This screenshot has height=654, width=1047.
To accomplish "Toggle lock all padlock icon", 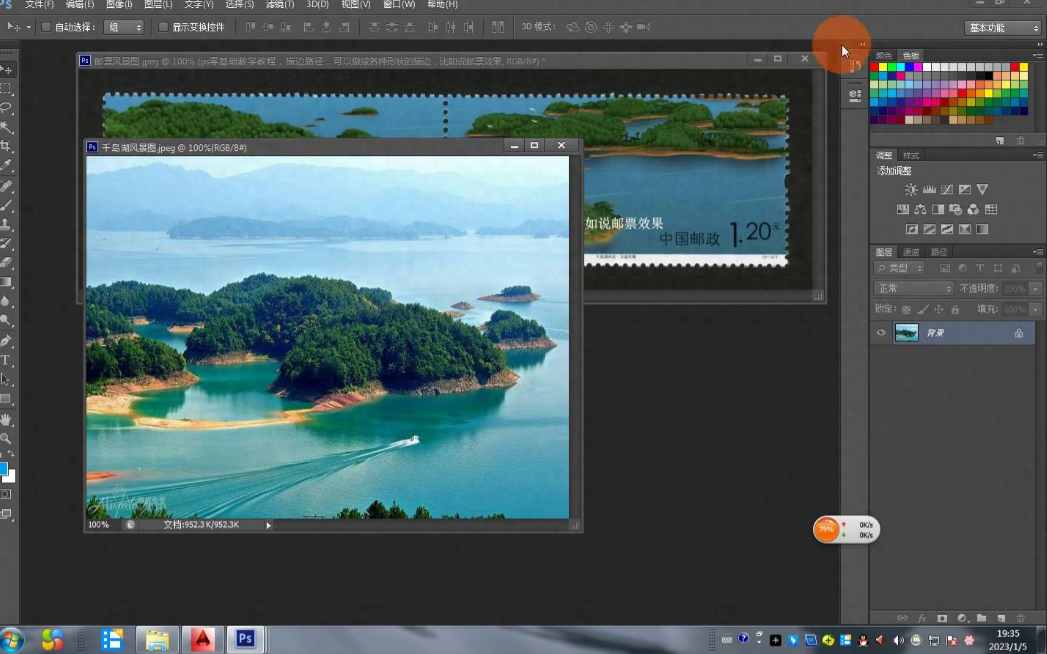I will [955, 309].
